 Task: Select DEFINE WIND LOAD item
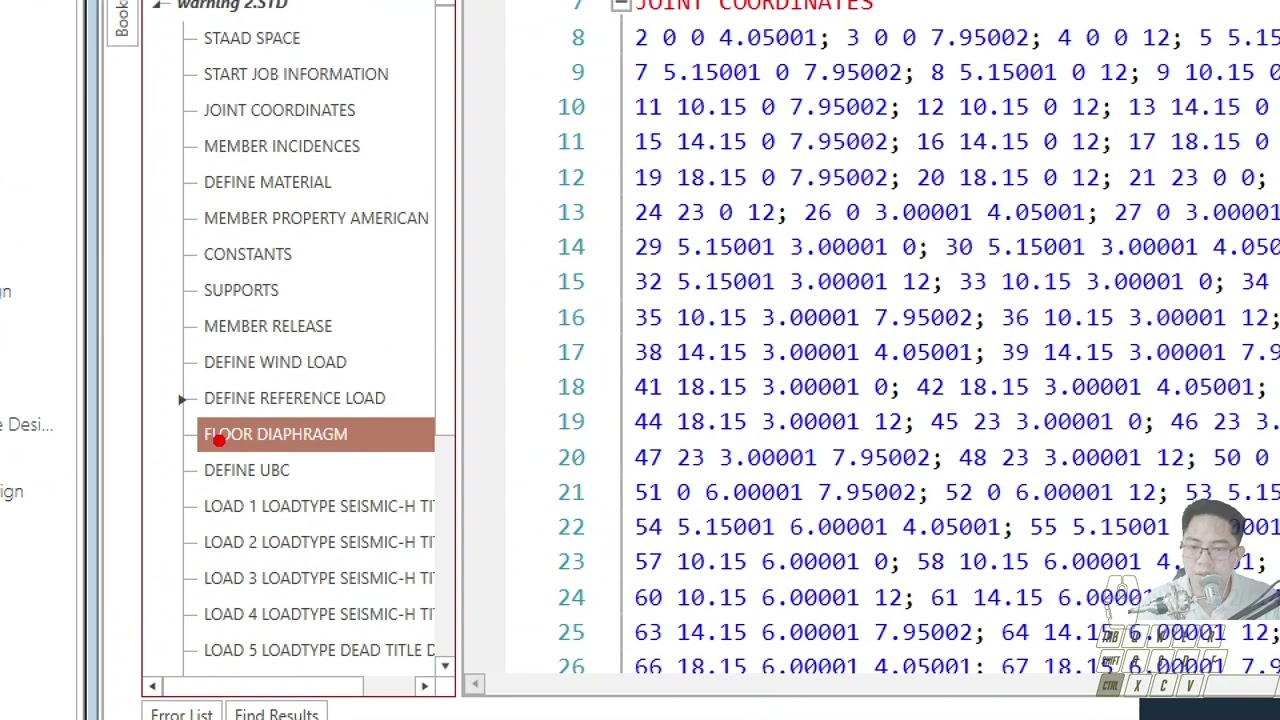[x=275, y=362]
